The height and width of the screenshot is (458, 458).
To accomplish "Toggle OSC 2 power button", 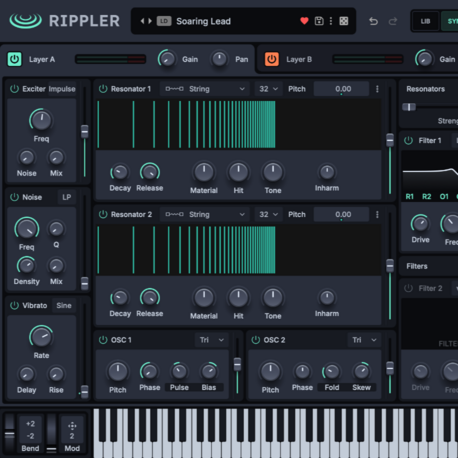I will (256, 340).
